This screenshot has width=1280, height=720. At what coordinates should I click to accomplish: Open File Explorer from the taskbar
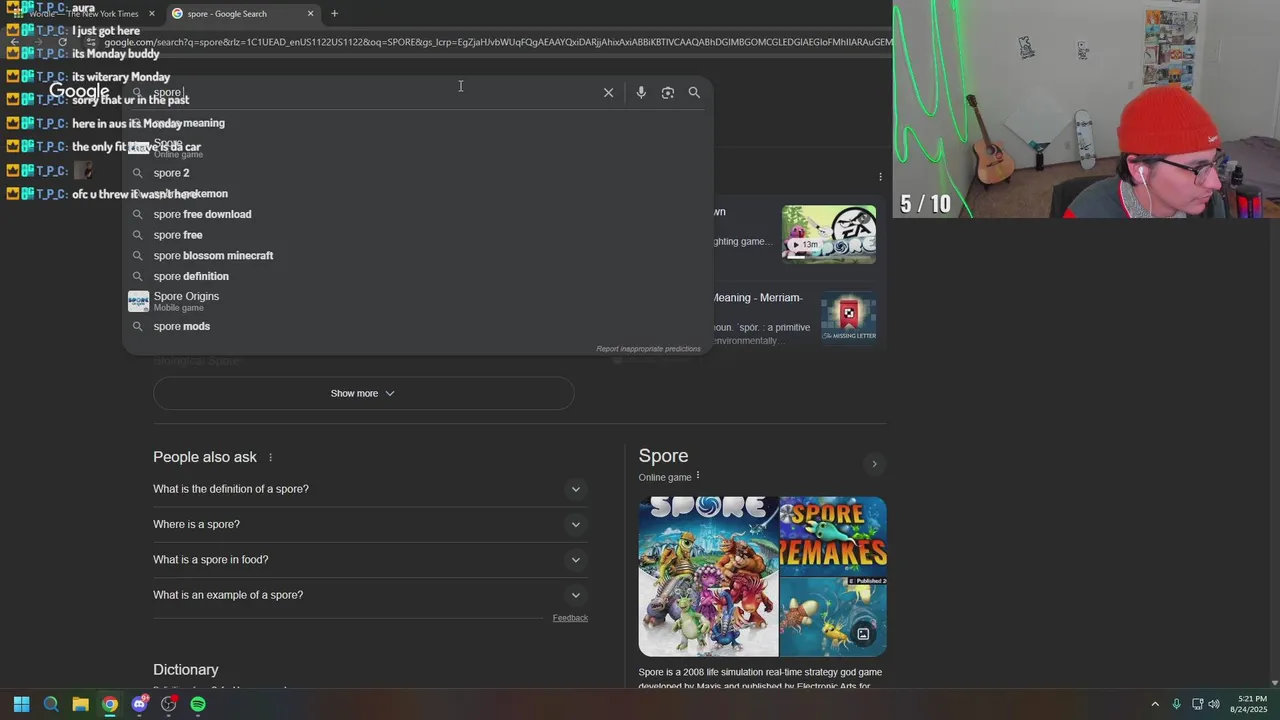pos(80,704)
